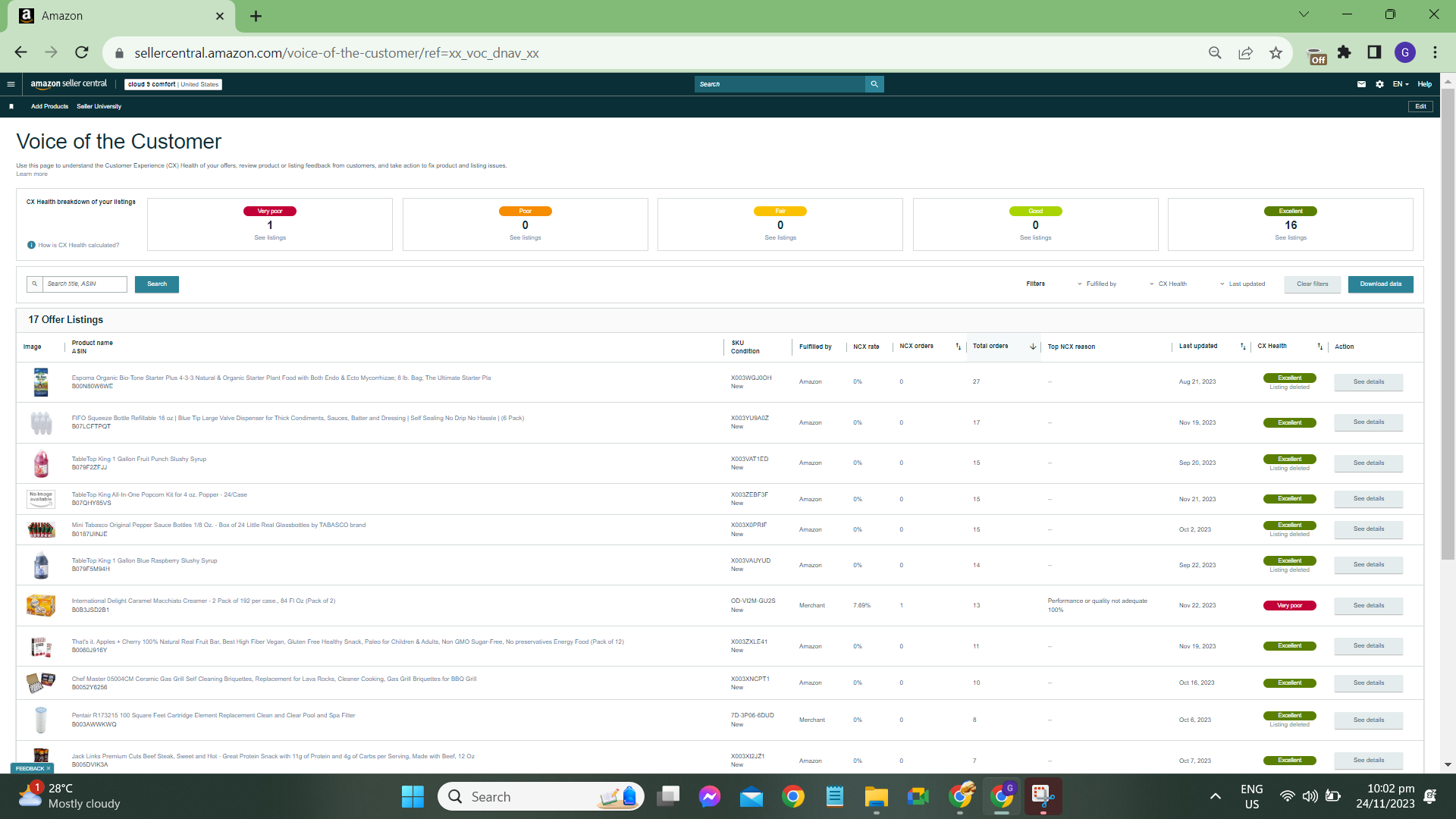Open Snipping Tool on the taskbar
This screenshot has width=1456, height=819.
pyautogui.click(x=1043, y=797)
